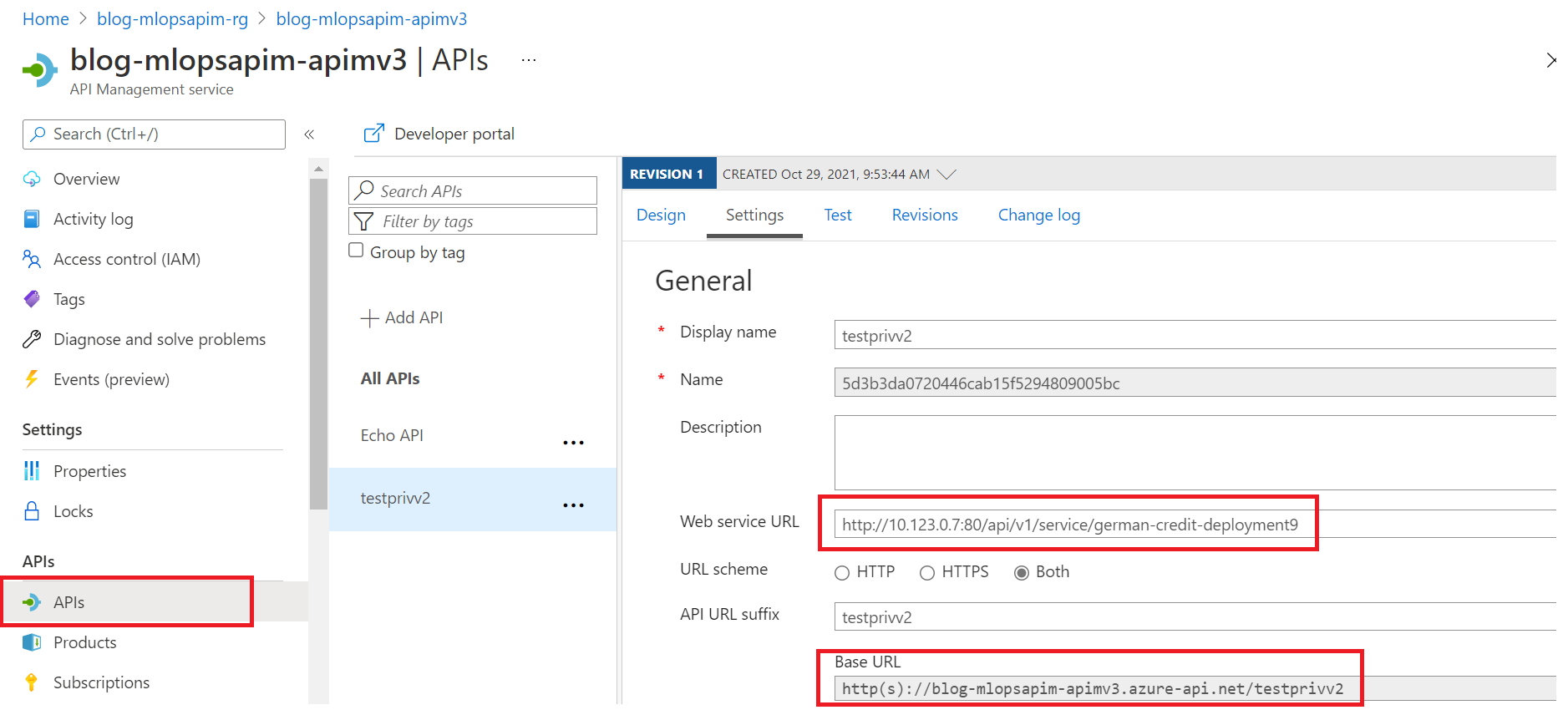Image resolution: width=1568 pixels, height=710 pixels.
Task: Enable the Group by tag checkbox
Action: coord(356,251)
